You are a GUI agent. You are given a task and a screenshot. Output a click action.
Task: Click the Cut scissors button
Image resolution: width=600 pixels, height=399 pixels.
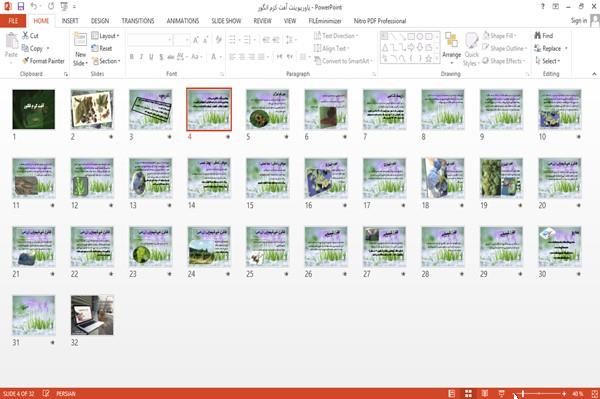point(30,36)
